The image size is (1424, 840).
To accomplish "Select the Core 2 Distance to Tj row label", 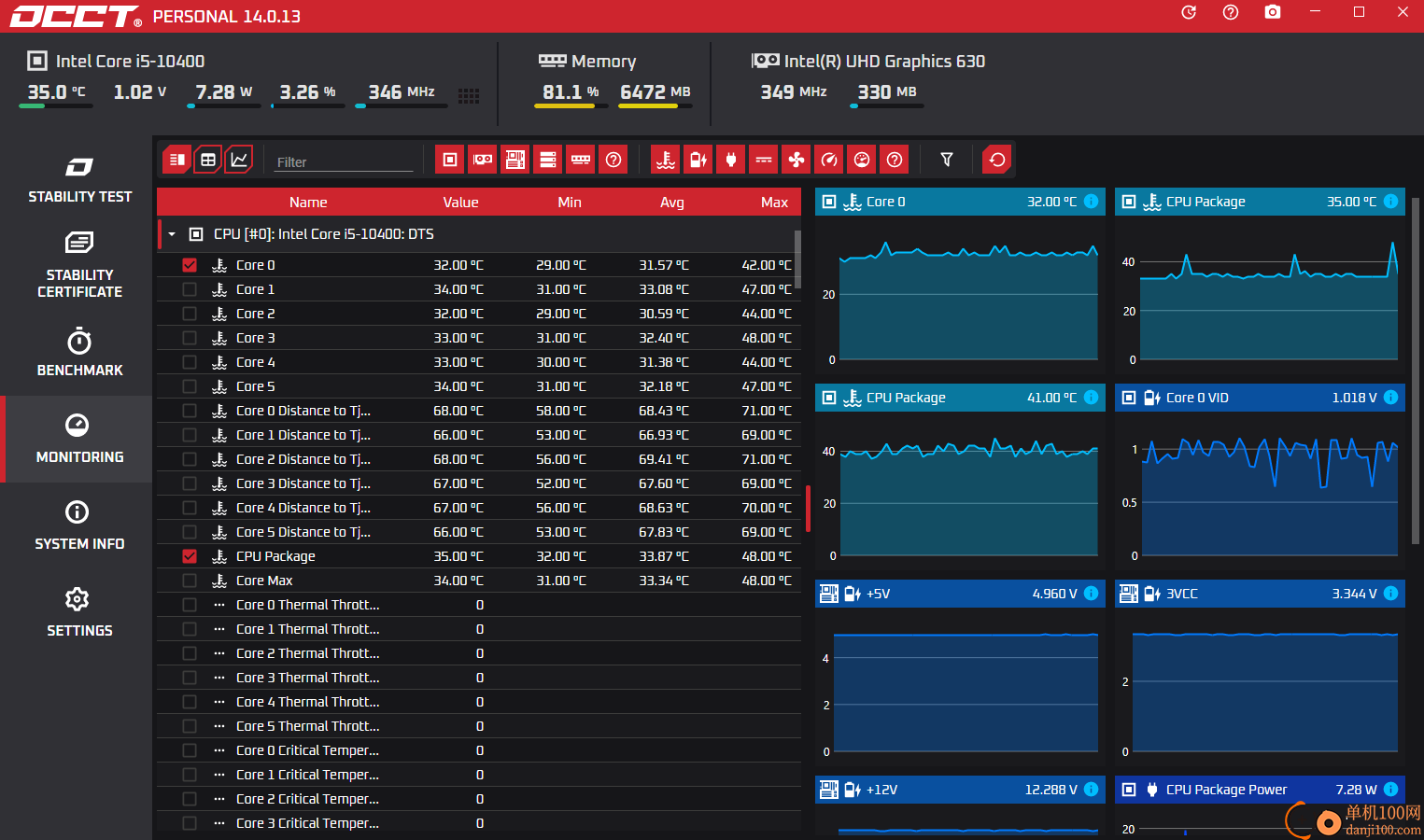I will pos(303,459).
